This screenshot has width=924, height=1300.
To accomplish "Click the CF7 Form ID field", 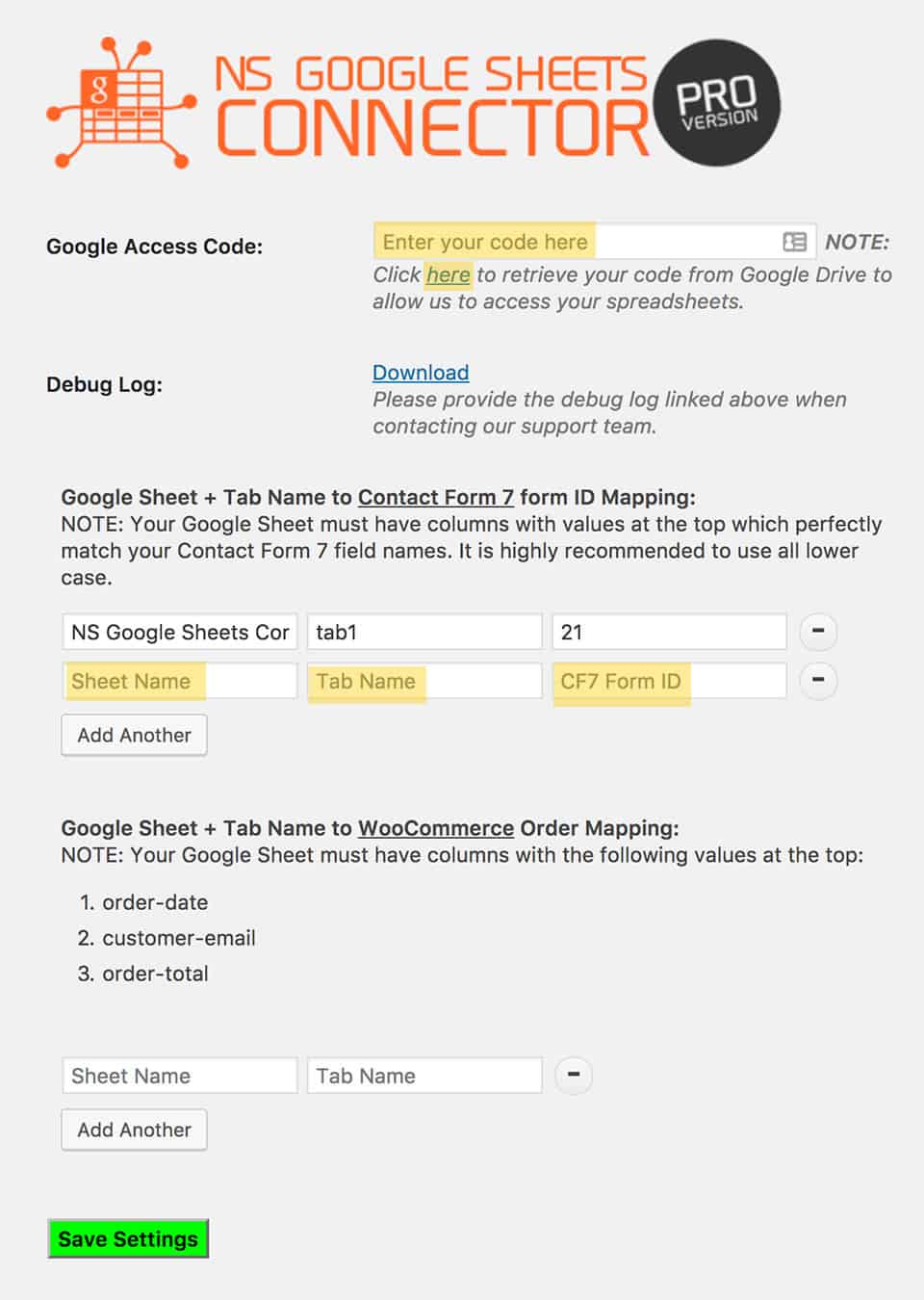I will 669,681.
